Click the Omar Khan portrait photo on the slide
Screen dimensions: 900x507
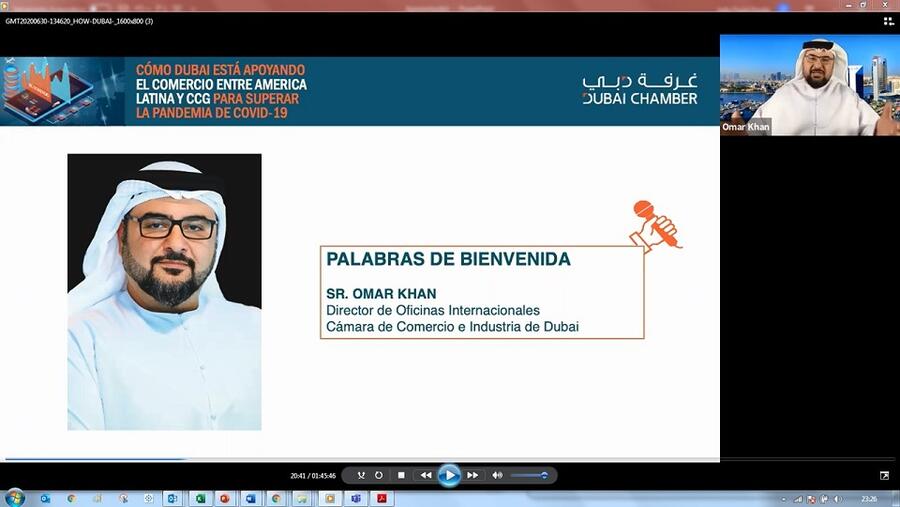[x=165, y=292]
